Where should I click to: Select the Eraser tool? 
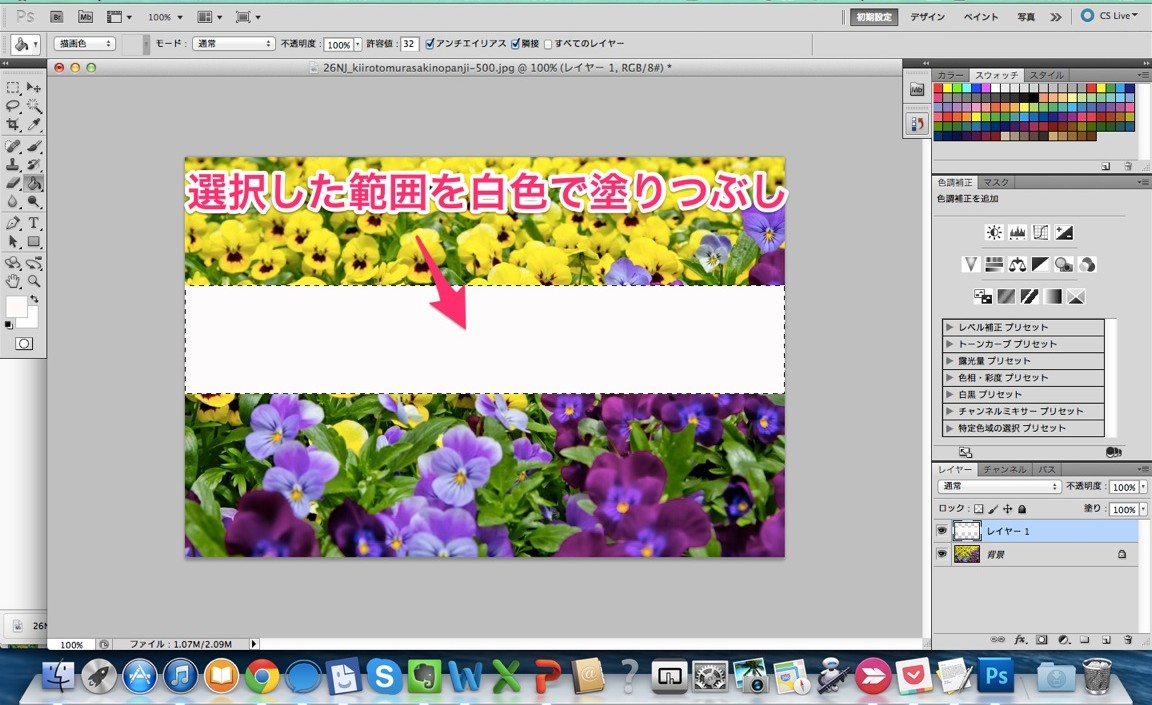[13, 183]
